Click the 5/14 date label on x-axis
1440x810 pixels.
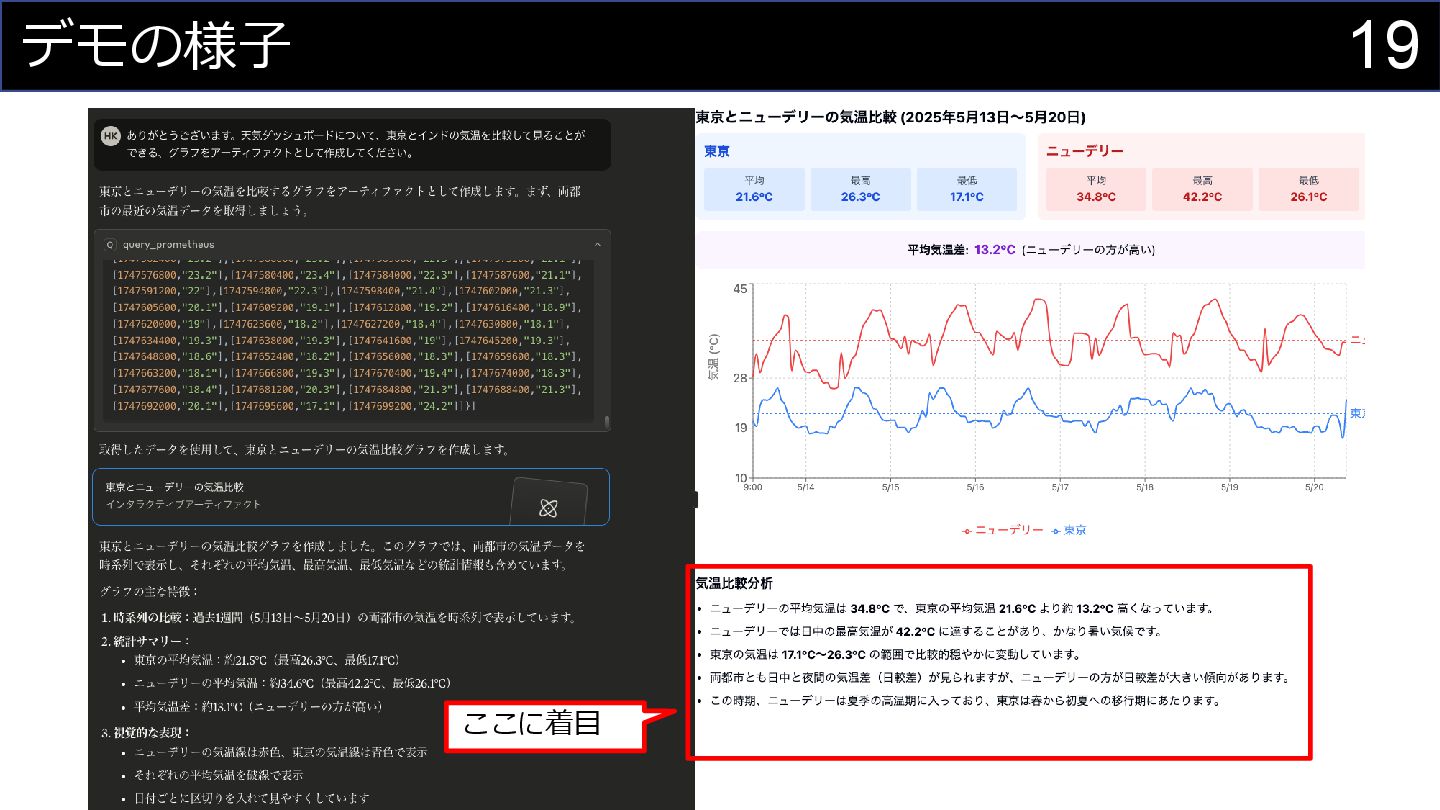[806, 486]
